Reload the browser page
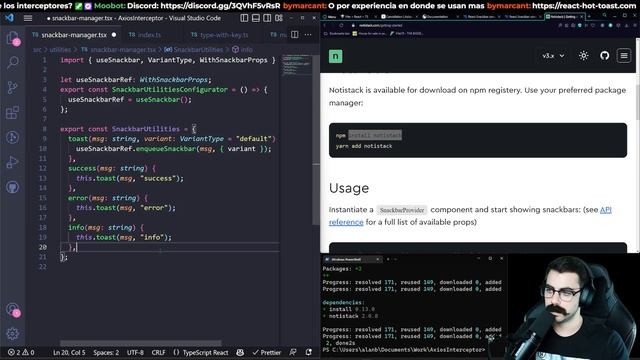The height and width of the screenshot is (360, 640). click(x=341, y=25)
